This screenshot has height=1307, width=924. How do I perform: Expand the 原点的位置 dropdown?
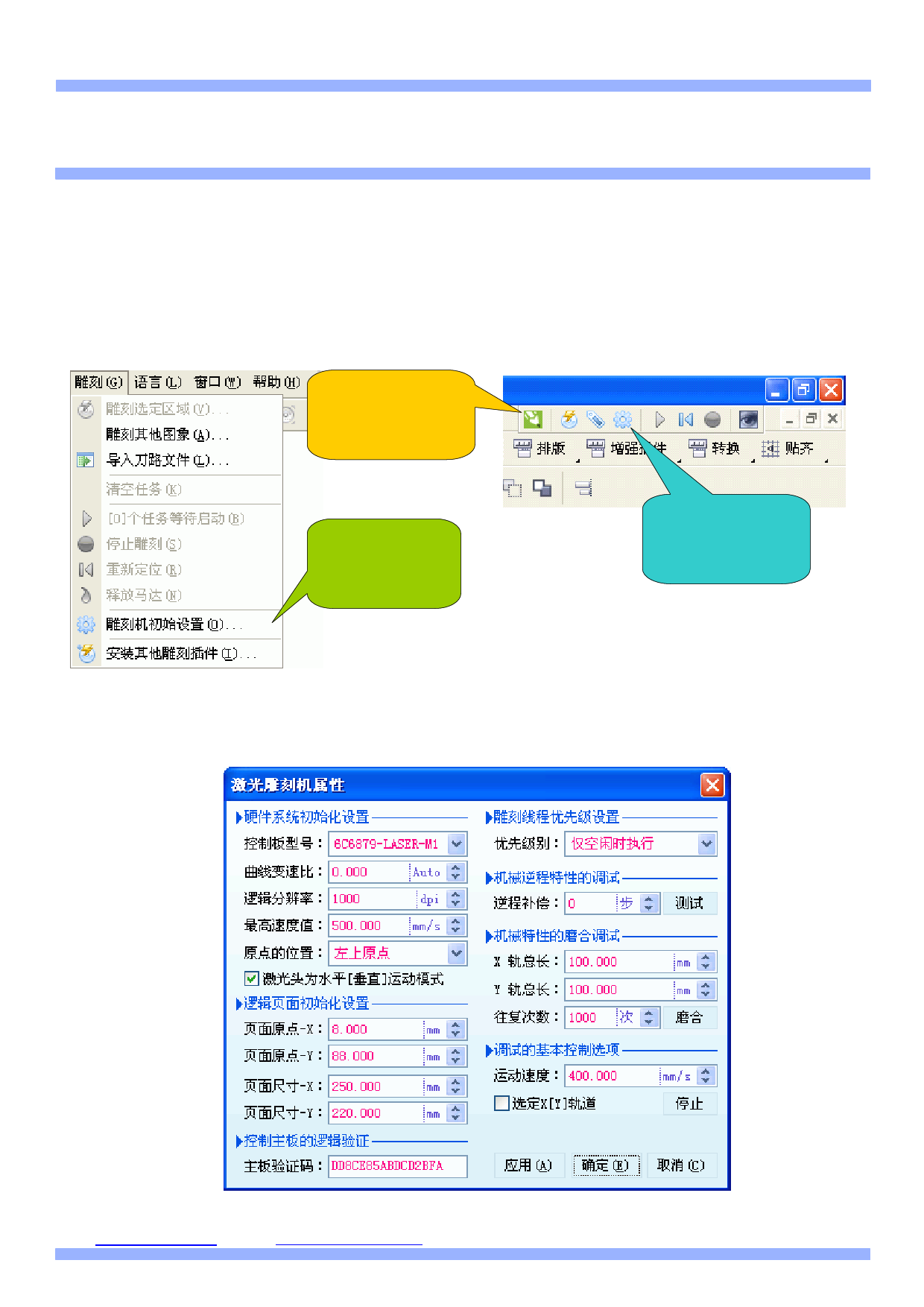[457, 953]
